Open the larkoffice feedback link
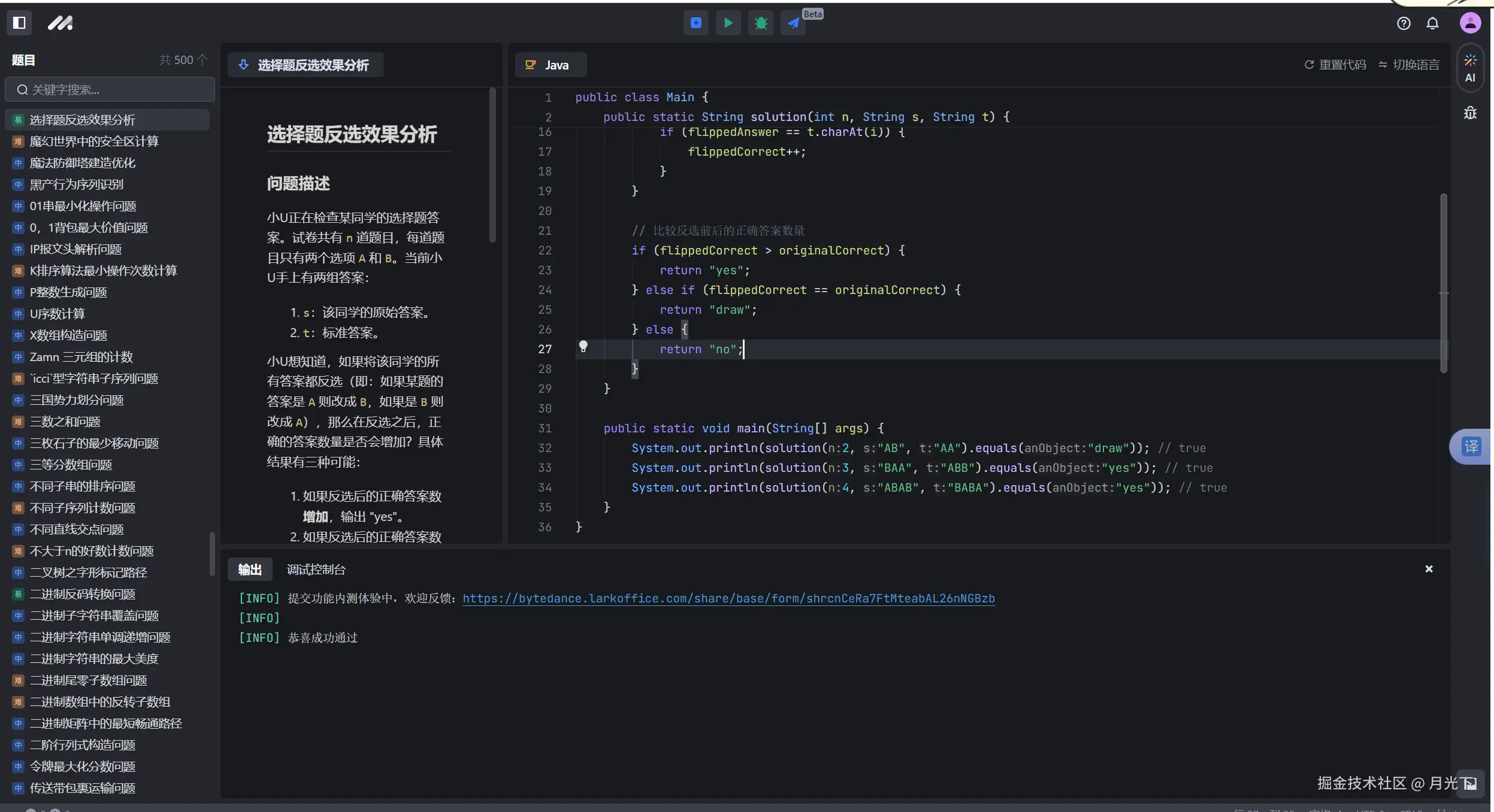The width and height of the screenshot is (1494, 812). [729, 598]
